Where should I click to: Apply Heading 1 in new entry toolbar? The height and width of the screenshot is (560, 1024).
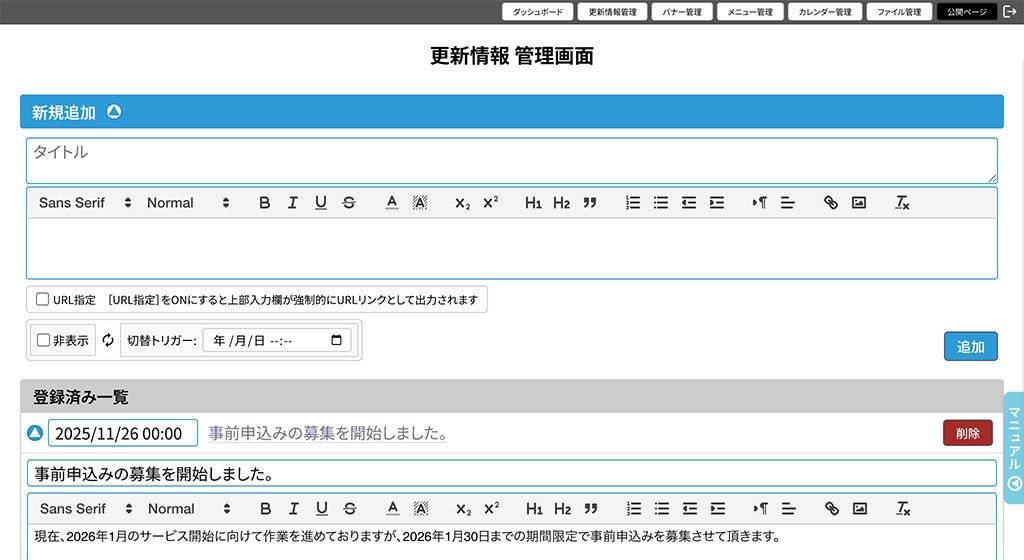point(533,203)
